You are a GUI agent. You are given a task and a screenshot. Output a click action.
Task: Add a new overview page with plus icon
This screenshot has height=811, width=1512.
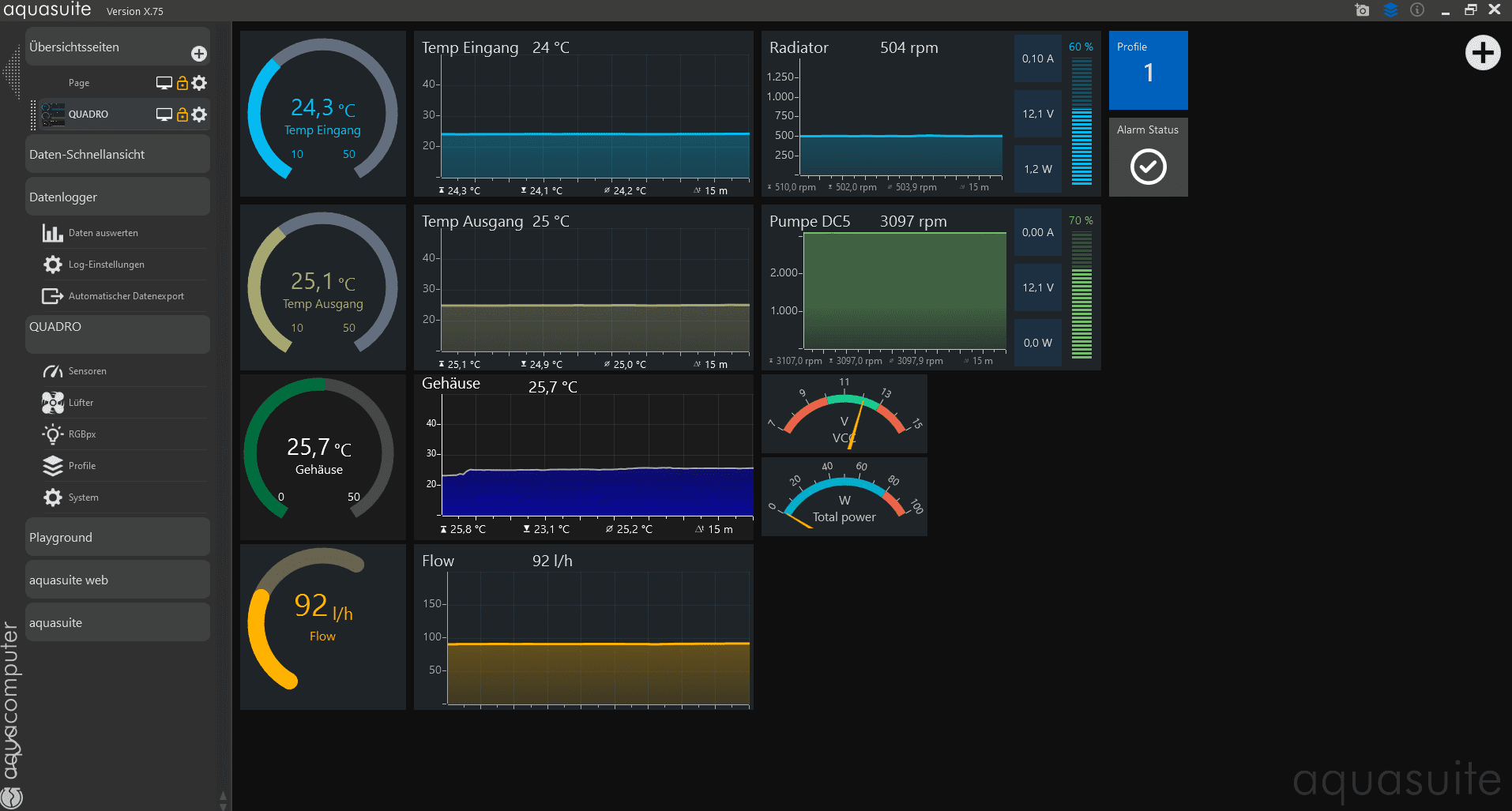pos(199,53)
